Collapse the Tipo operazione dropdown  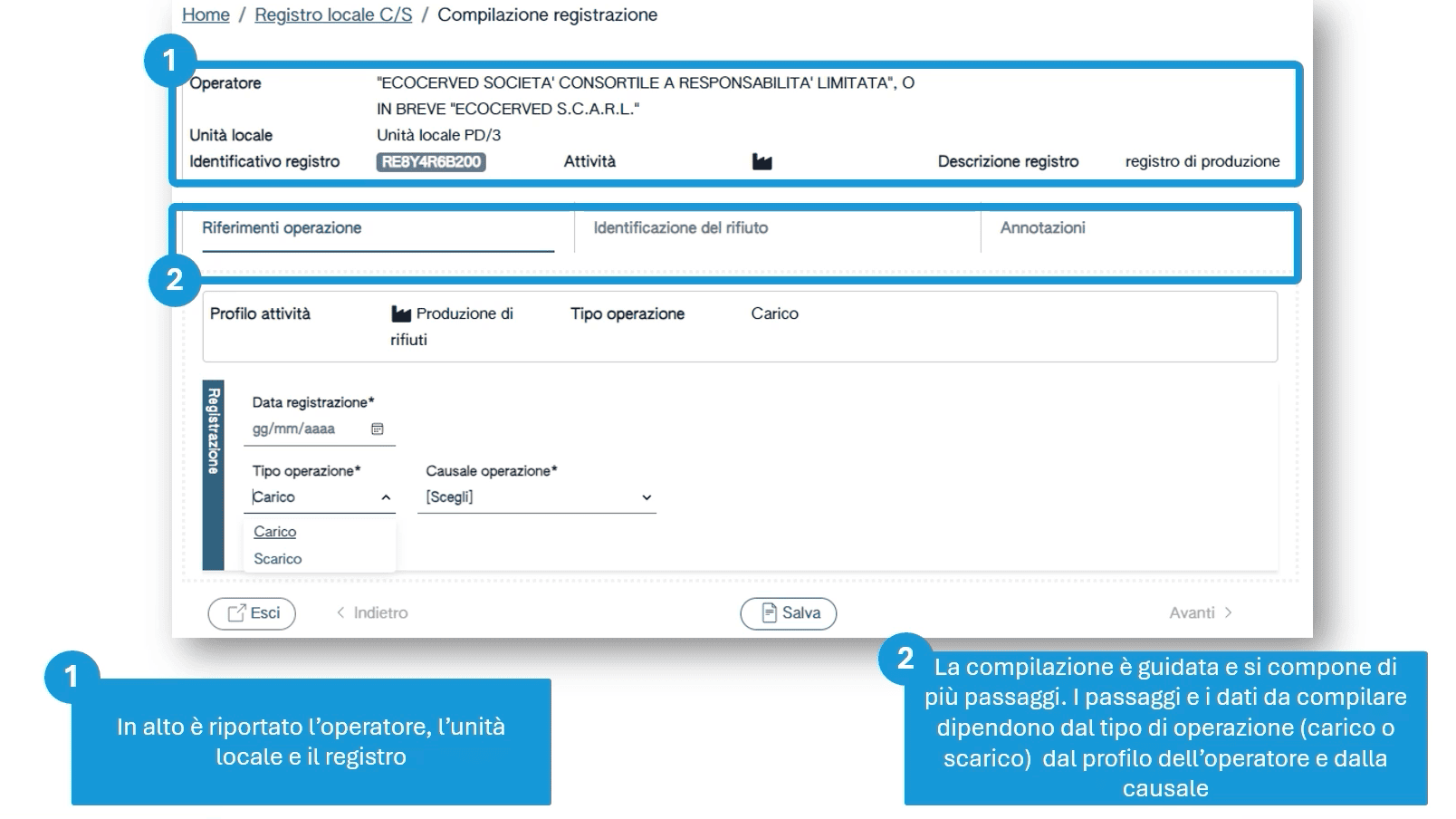point(386,497)
